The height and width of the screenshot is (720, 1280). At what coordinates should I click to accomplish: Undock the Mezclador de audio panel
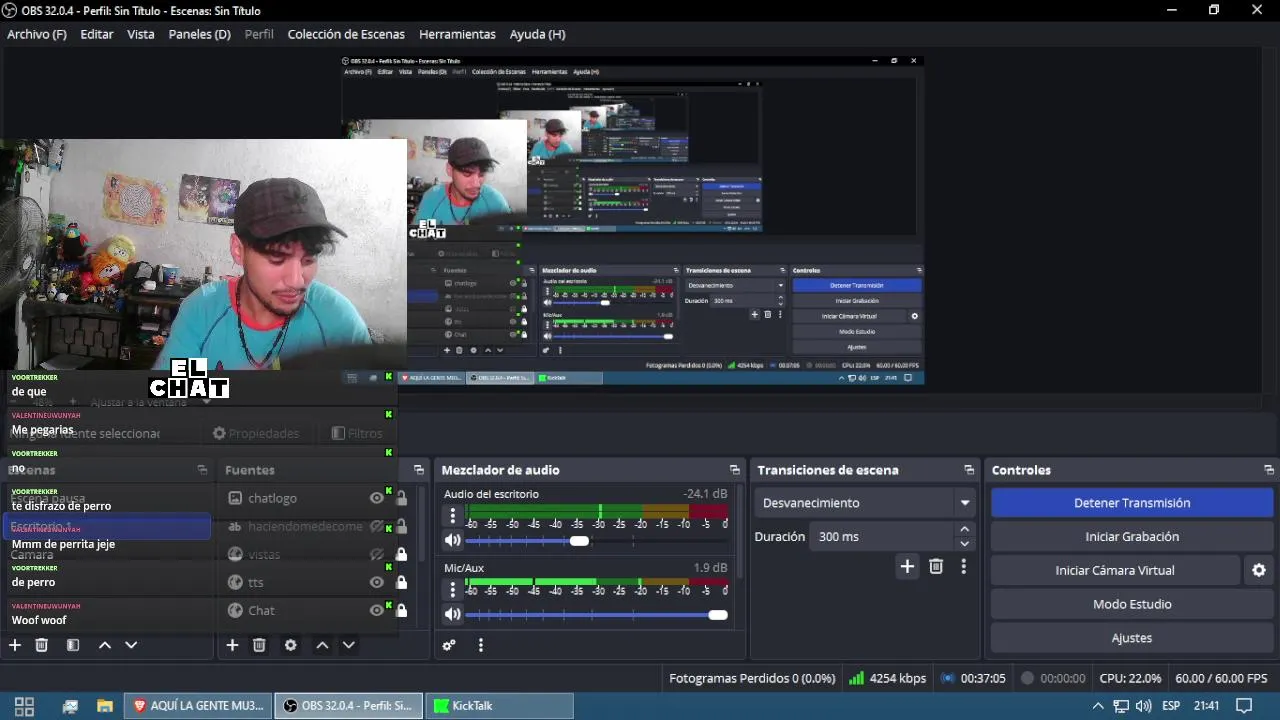tap(735, 470)
